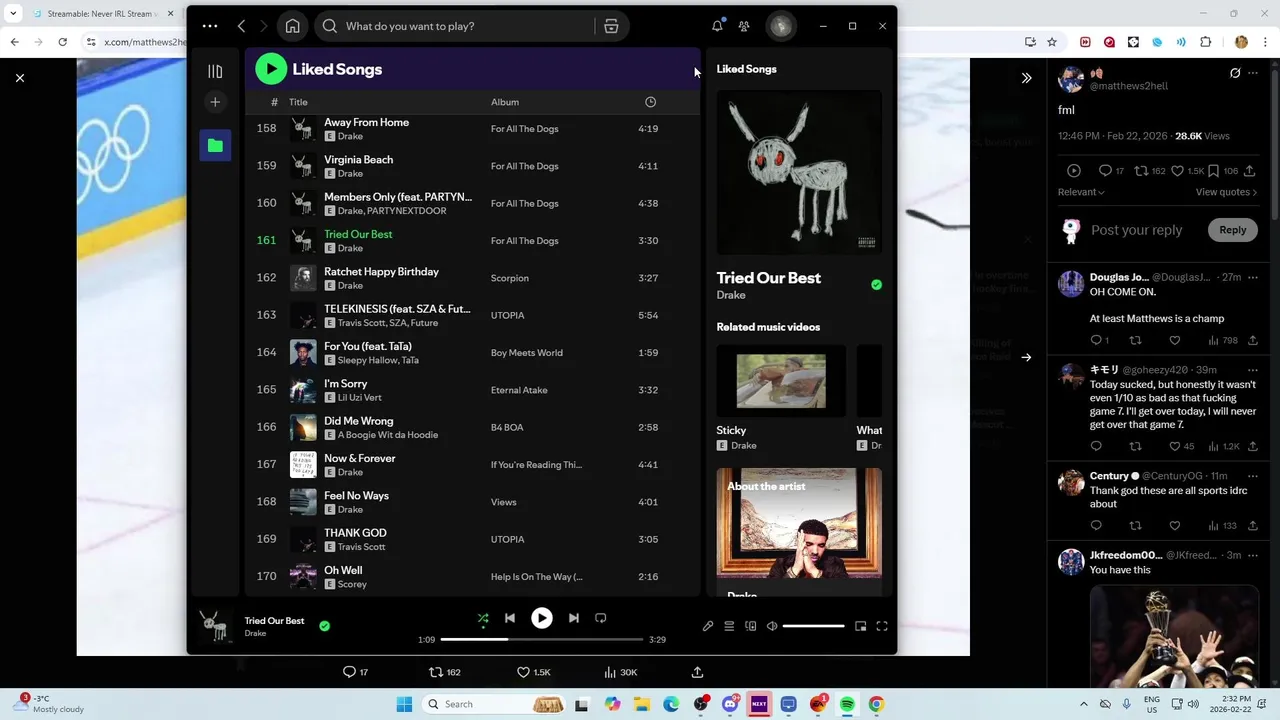
Task: Select song Feel No Ways
Action: [356, 496]
